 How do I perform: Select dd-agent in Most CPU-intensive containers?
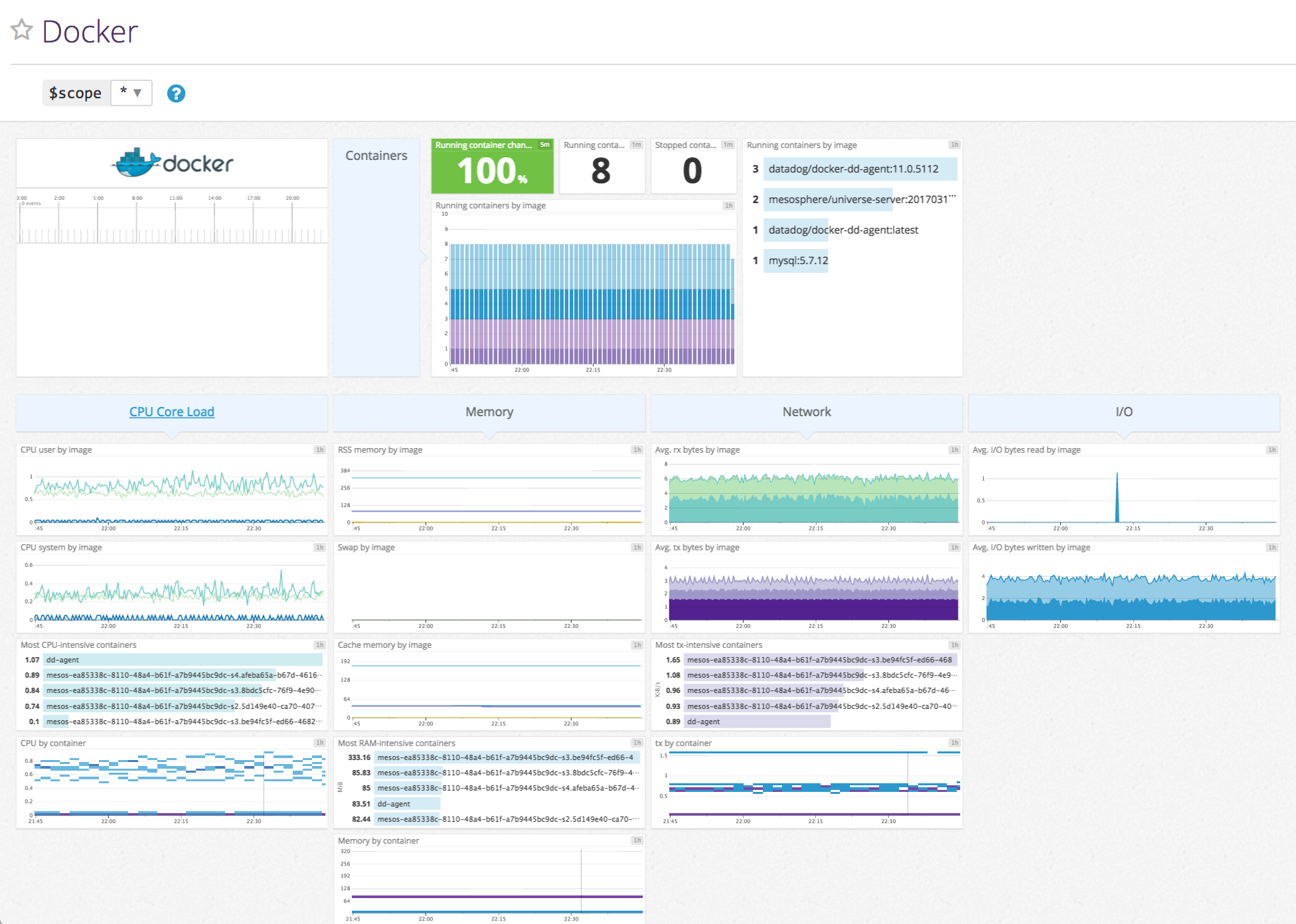pyautogui.click(x=172, y=660)
